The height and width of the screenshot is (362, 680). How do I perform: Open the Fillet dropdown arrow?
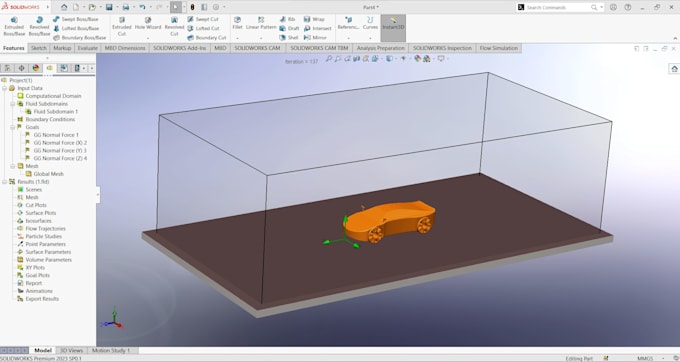tap(237, 38)
